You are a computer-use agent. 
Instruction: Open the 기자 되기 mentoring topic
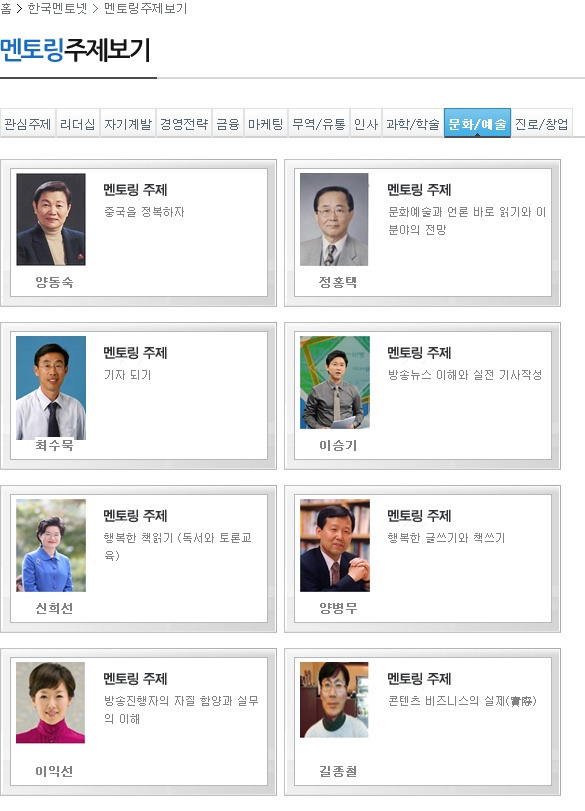(x=127, y=374)
